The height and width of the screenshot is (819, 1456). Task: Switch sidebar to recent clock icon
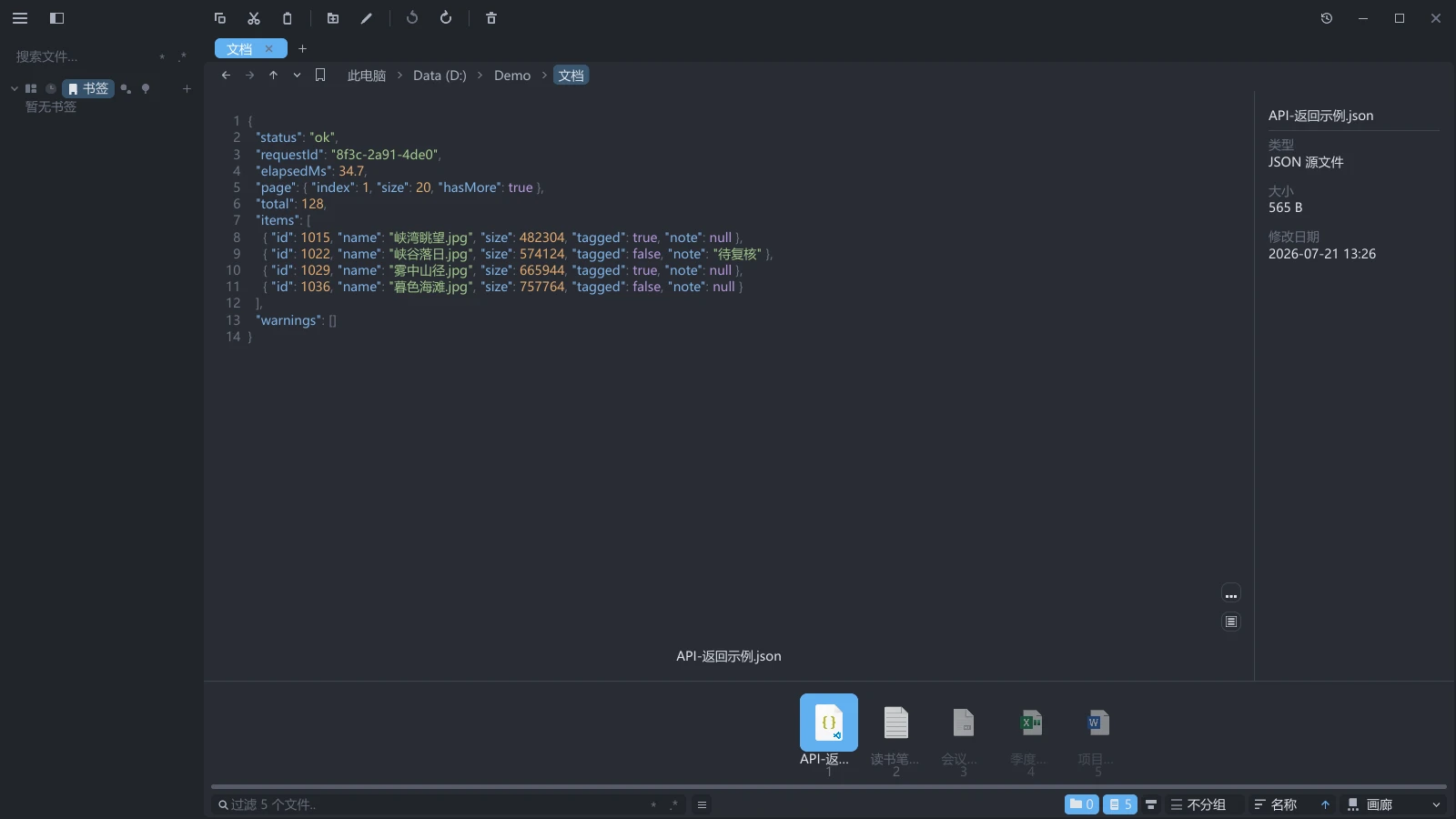coord(51,88)
